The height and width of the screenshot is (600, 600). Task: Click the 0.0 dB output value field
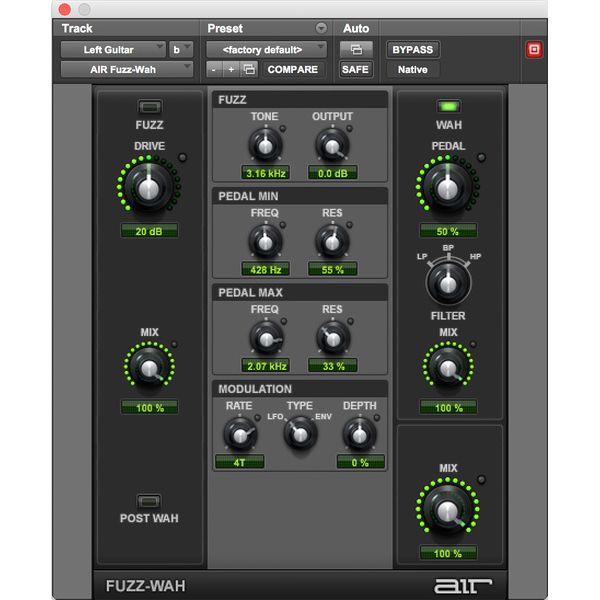tap(333, 173)
